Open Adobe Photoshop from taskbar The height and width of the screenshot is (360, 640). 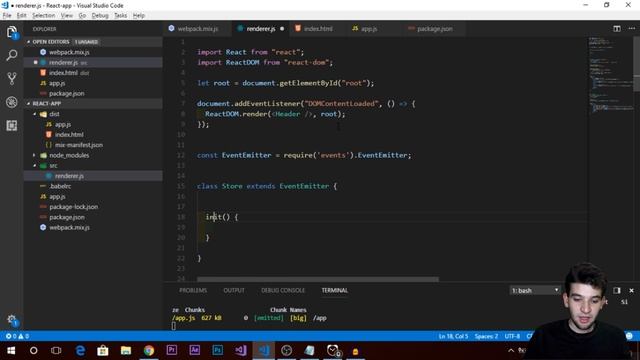tap(218, 351)
